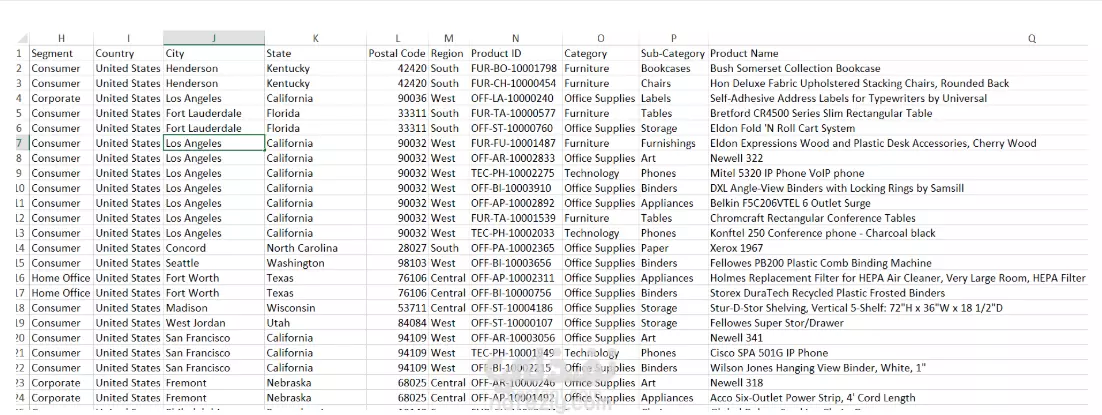
Task: Click the Postal Code header cell
Action: coord(397,53)
